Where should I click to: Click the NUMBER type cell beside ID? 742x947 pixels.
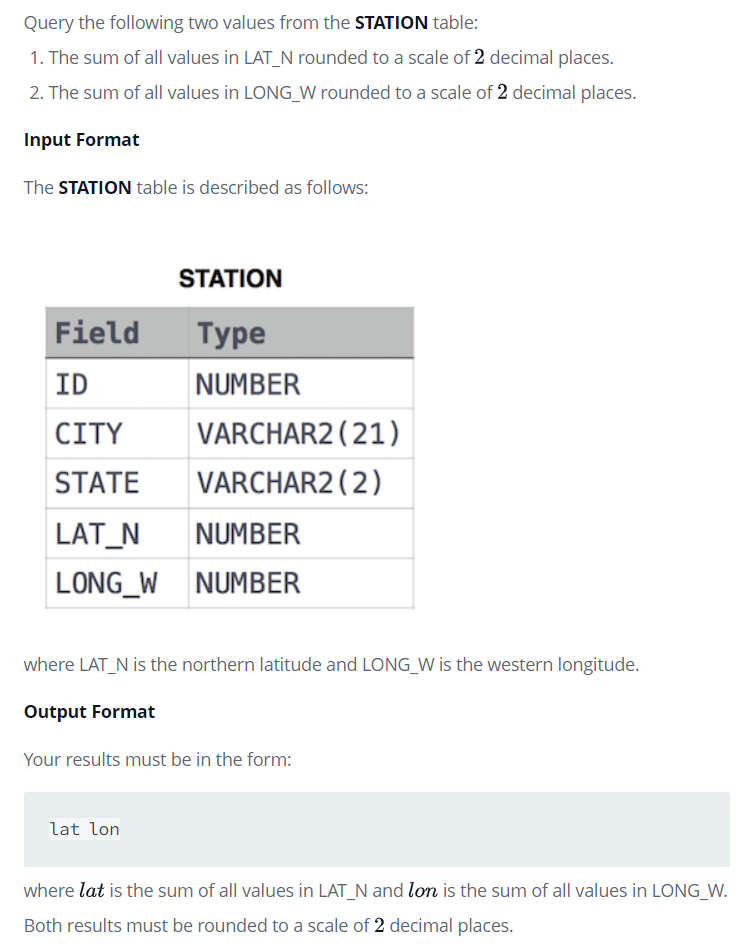(301, 384)
